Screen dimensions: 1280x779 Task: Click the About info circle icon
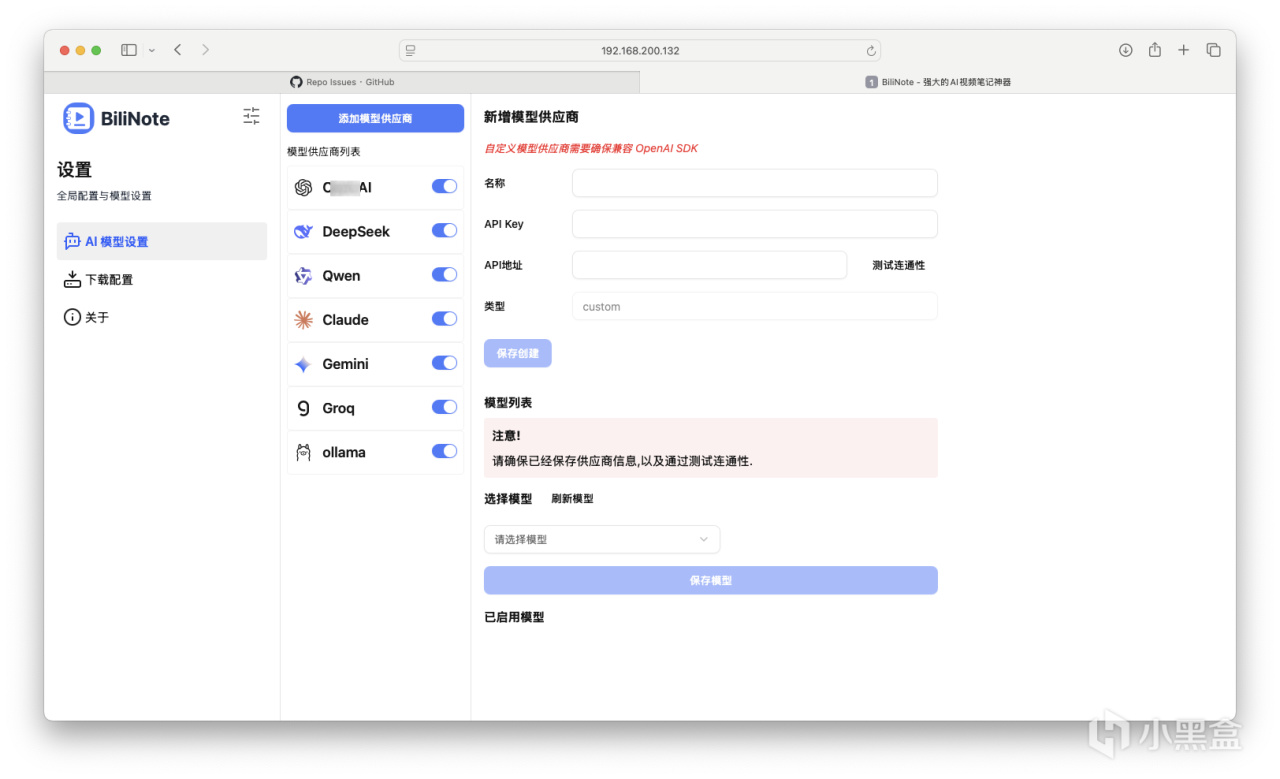point(72,317)
